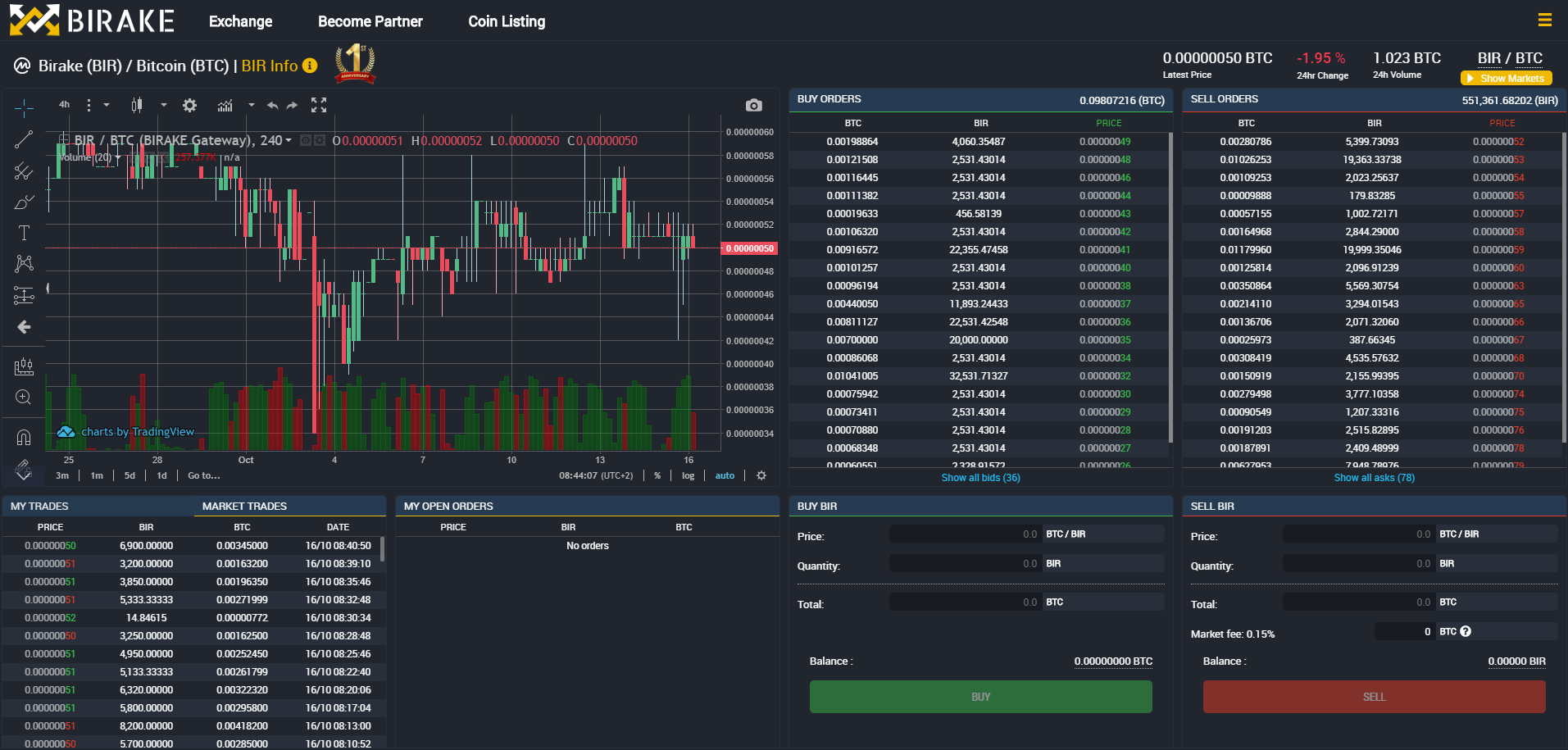This screenshot has width=1568, height=750.
Task: Open the hamburger menu
Action: 1544,20
